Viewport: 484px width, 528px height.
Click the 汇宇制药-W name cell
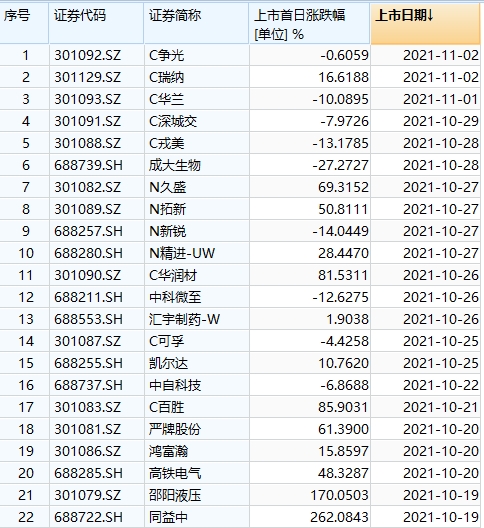(196, 319)
